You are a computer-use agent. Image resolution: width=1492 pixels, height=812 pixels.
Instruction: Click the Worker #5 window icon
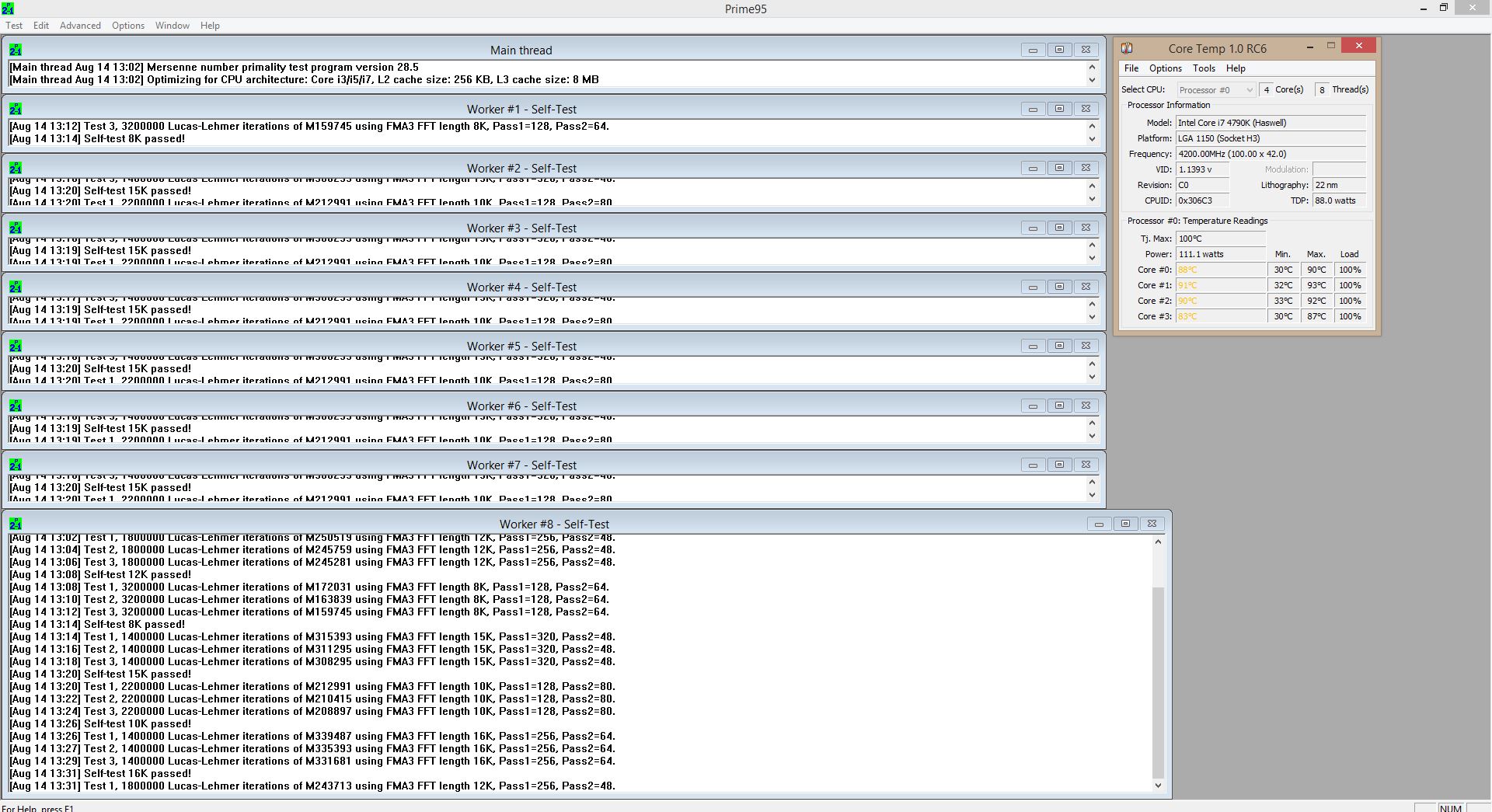point(16,346)
